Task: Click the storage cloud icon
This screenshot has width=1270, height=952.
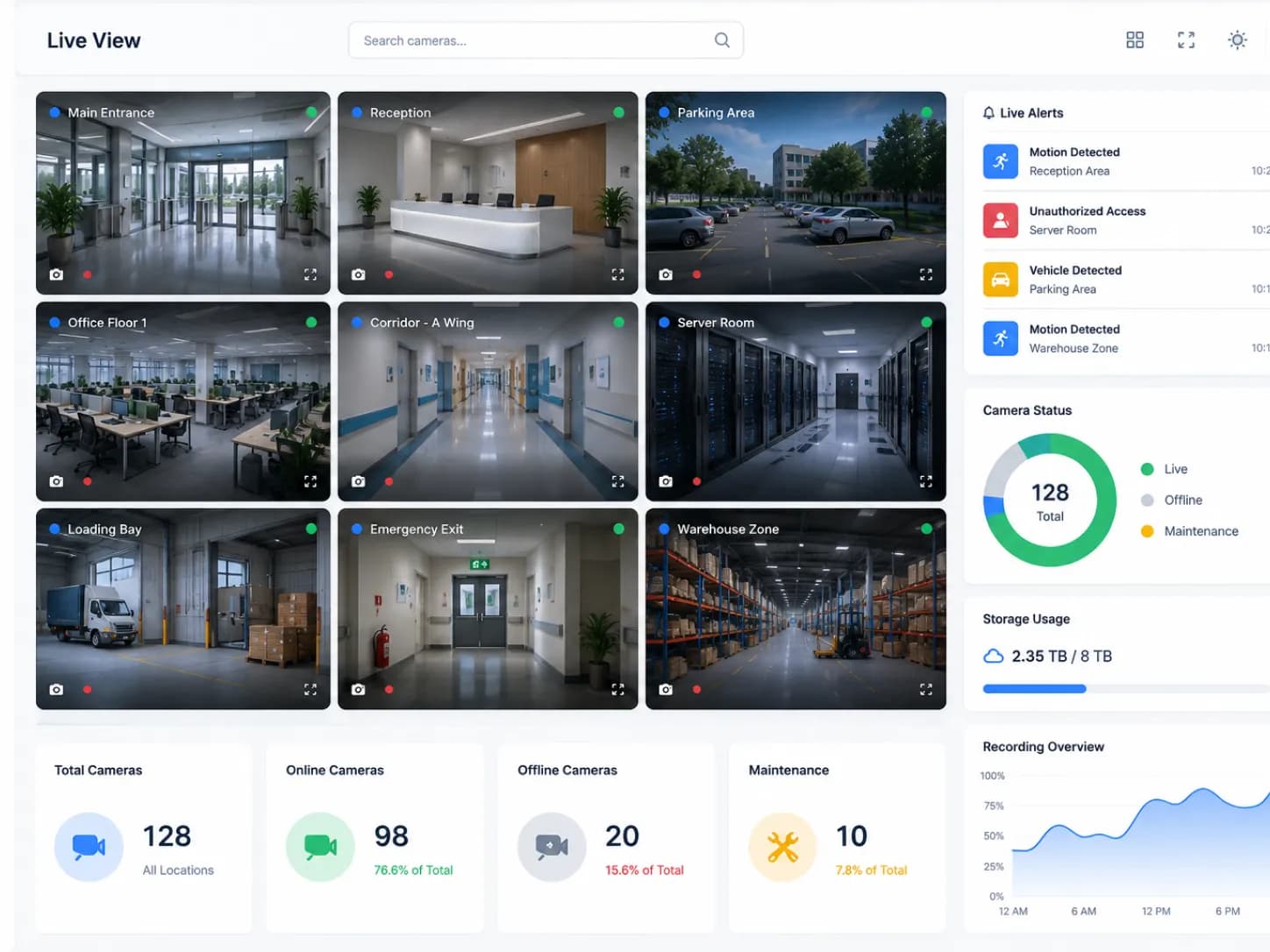Action: click(x=993, y=657)
